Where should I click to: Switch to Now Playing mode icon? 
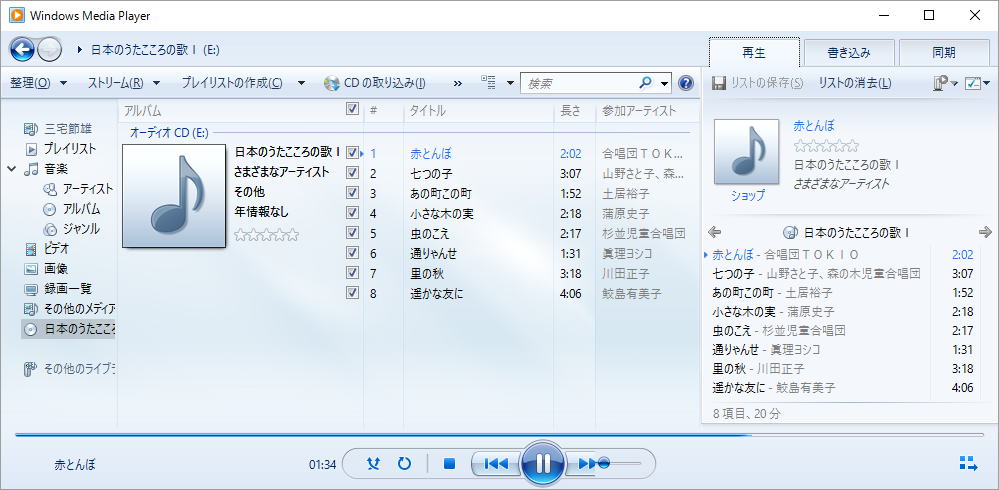tap(967, 463)
